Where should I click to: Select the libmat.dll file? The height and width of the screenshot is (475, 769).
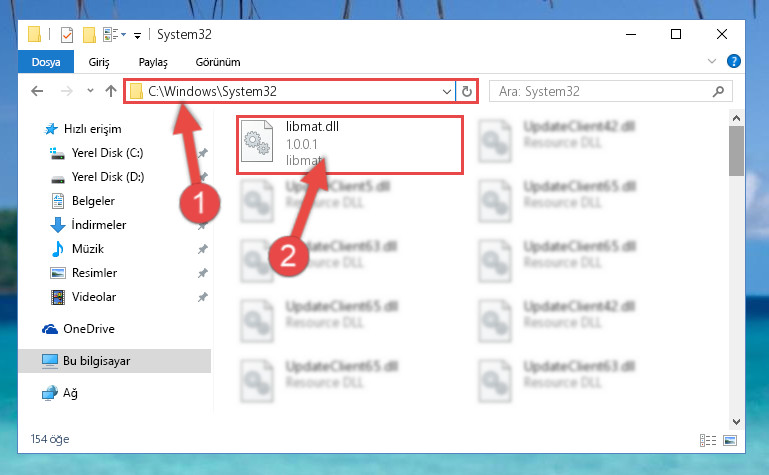point(350,145)
